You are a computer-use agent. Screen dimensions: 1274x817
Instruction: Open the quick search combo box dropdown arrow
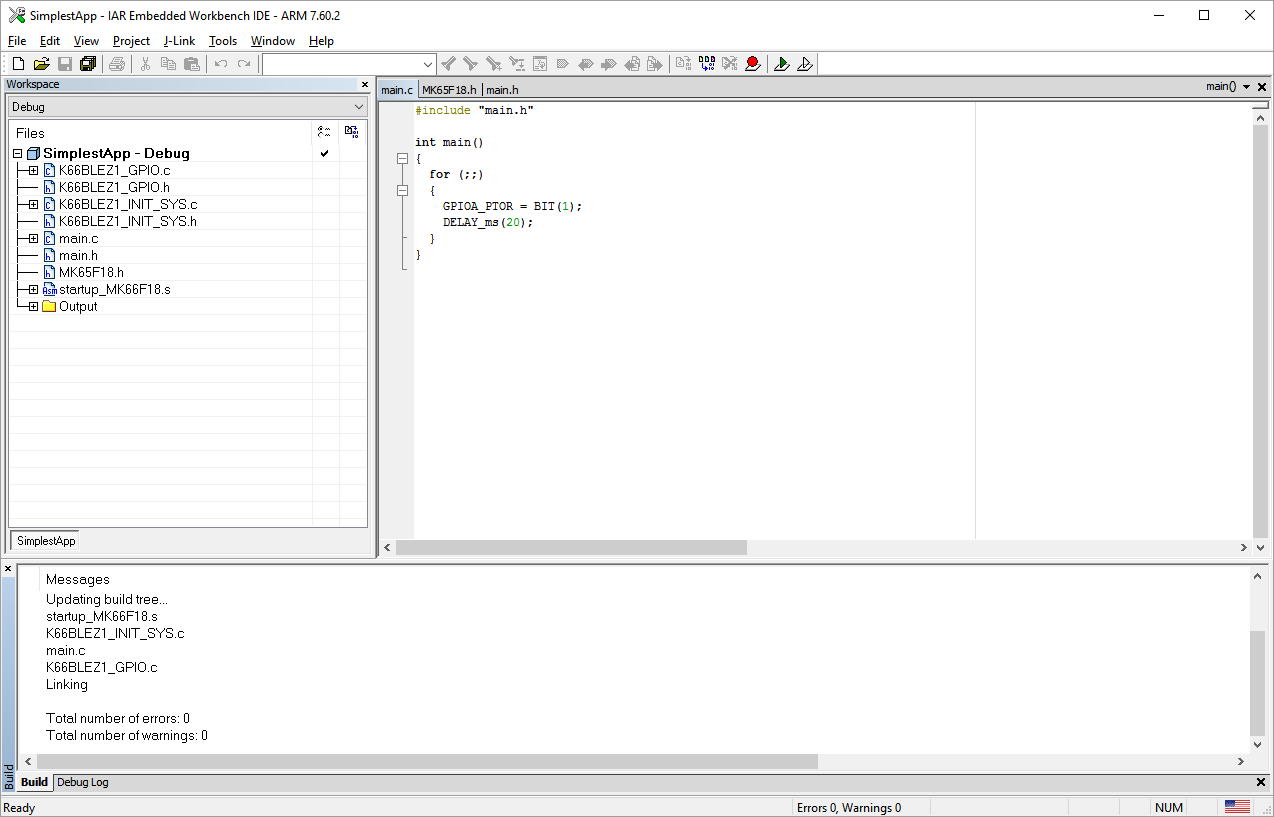coord(428,64)
